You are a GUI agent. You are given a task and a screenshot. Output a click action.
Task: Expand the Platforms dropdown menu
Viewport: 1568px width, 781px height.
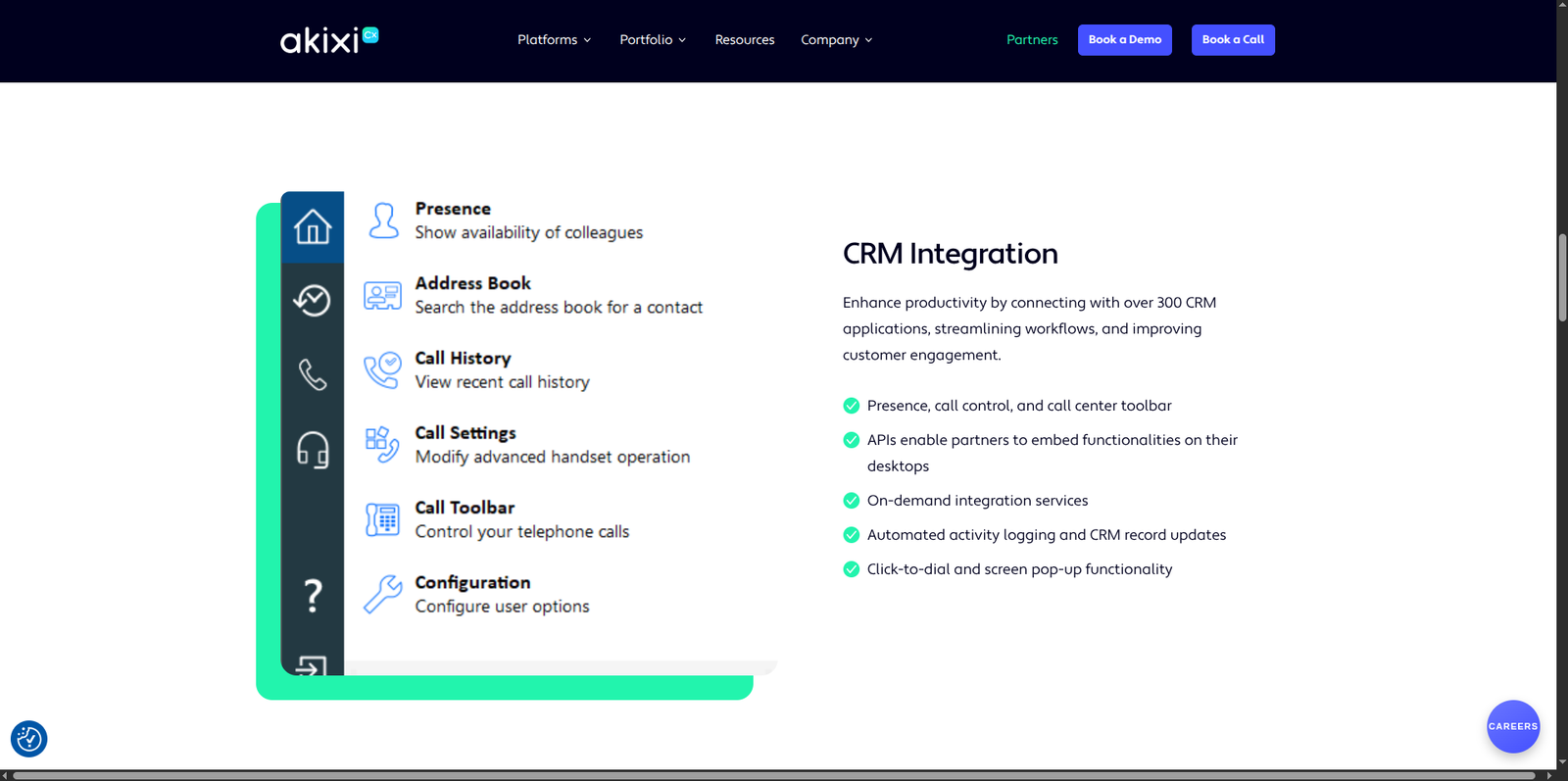point(554,40)
